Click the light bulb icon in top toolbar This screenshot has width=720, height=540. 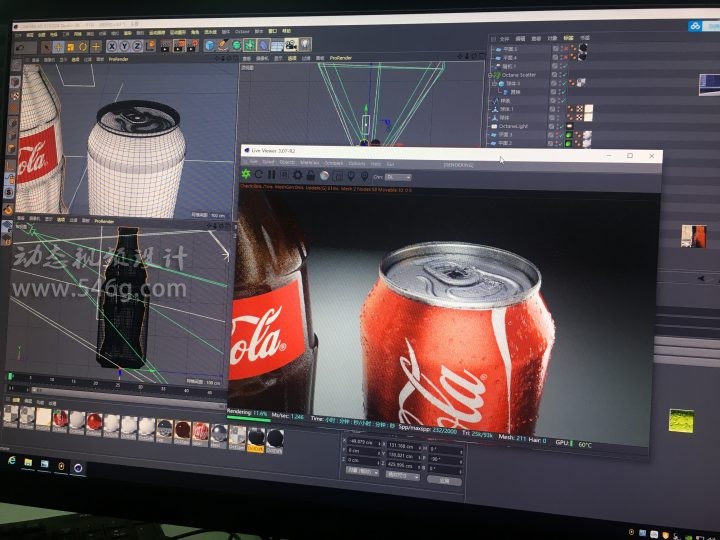click(x=304, y=44)
